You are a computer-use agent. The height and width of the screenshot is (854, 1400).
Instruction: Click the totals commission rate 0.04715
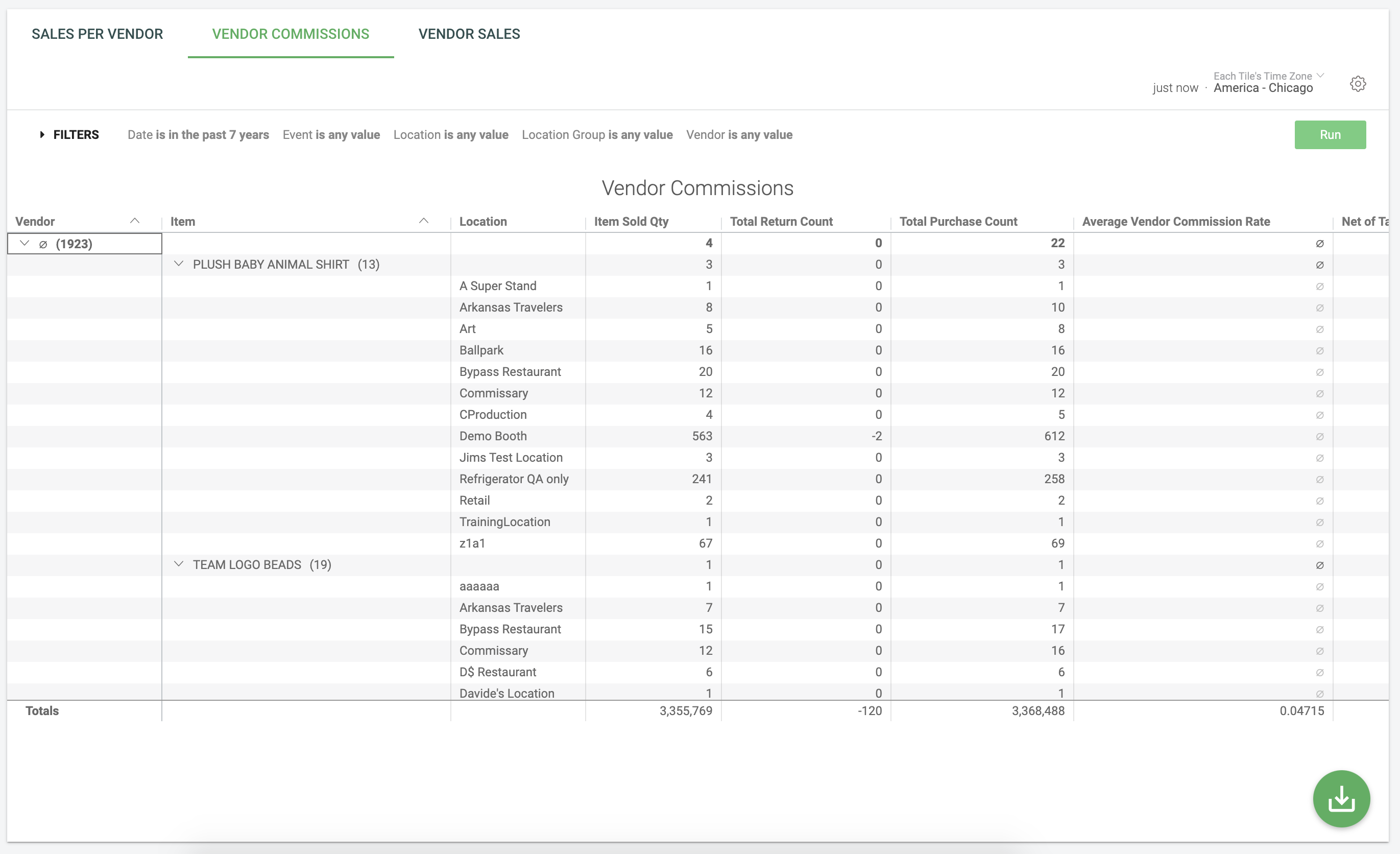tap(1301, 710)
